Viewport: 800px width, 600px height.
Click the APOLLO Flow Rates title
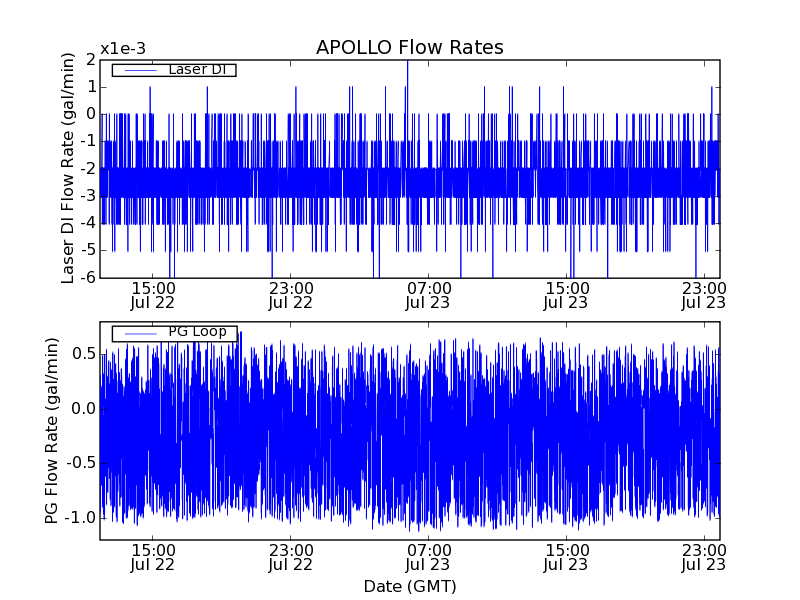[410, 47]
